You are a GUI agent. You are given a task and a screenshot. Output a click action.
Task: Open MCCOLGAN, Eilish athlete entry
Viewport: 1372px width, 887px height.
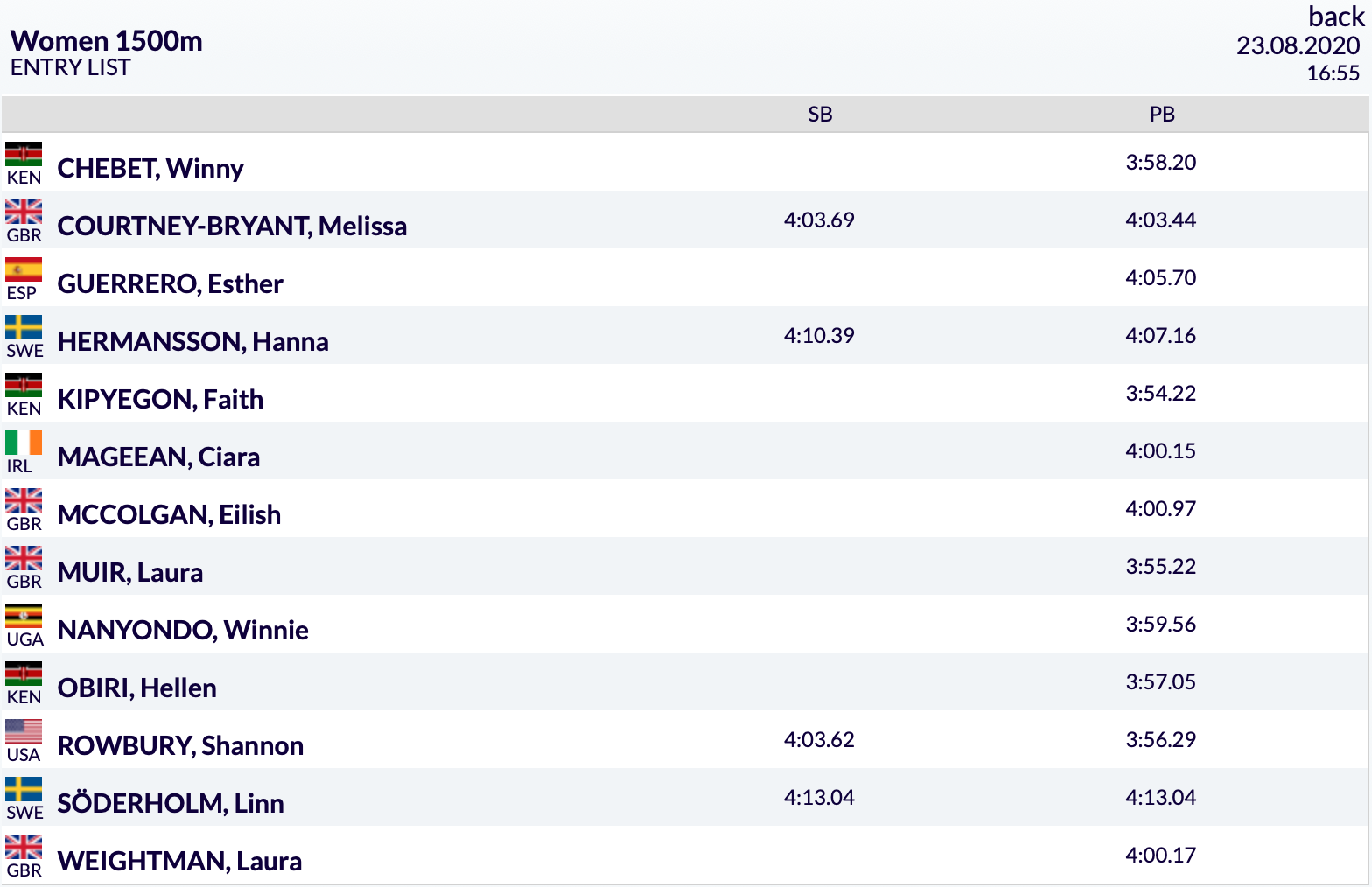[x=169, y=514]
